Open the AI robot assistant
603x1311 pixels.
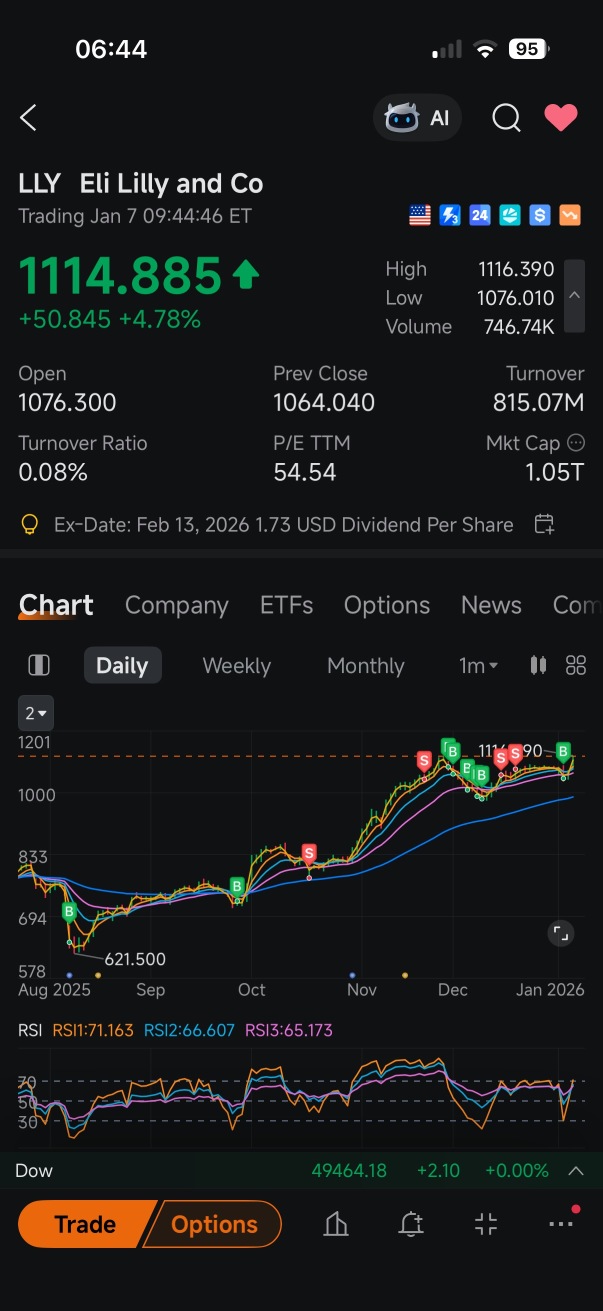pos(417,118)
